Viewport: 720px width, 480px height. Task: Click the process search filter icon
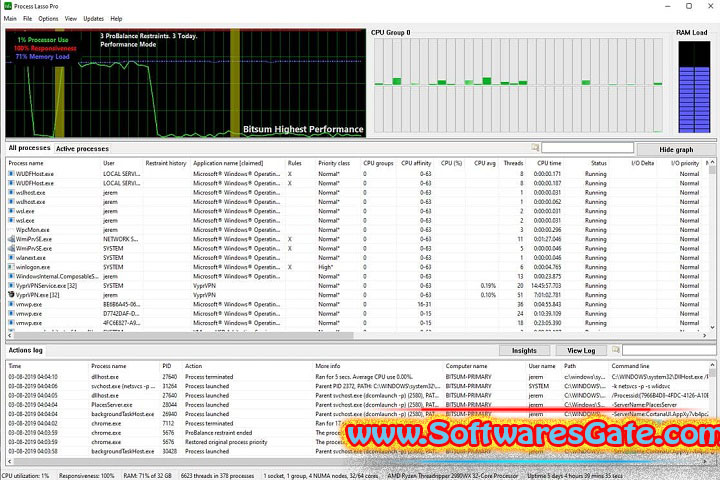pyautogui.click(x=535, y=147)
